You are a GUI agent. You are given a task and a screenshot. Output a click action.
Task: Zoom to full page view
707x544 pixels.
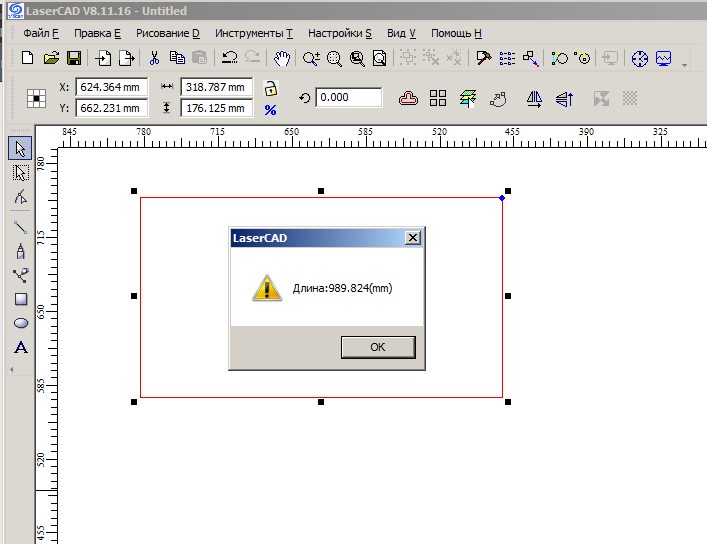tap(380, 59)
